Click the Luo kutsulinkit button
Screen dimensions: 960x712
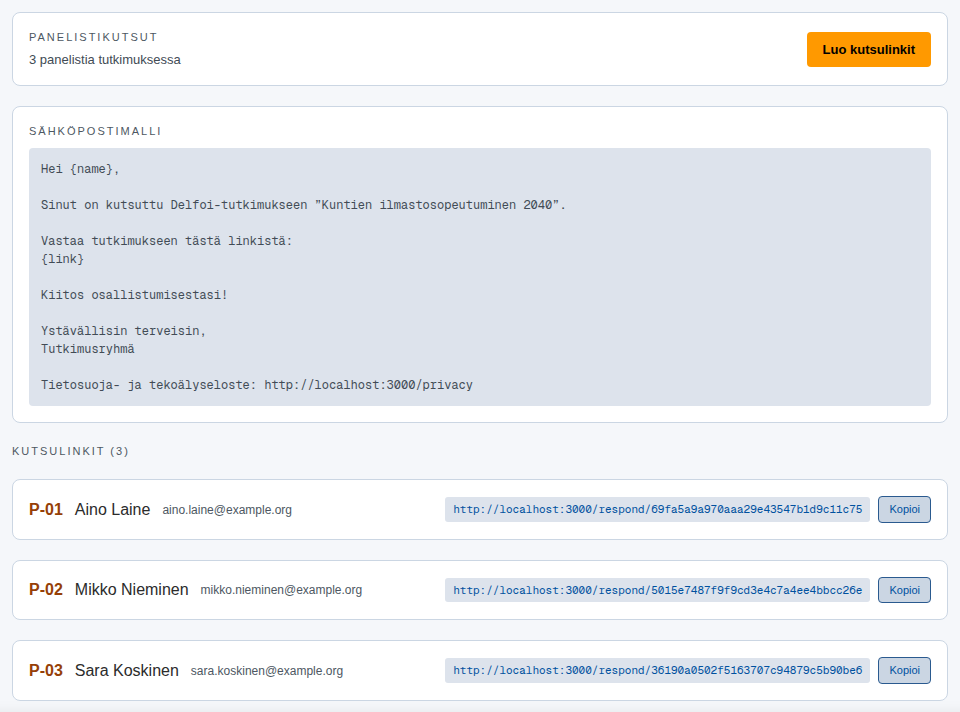tap(868, 50)
